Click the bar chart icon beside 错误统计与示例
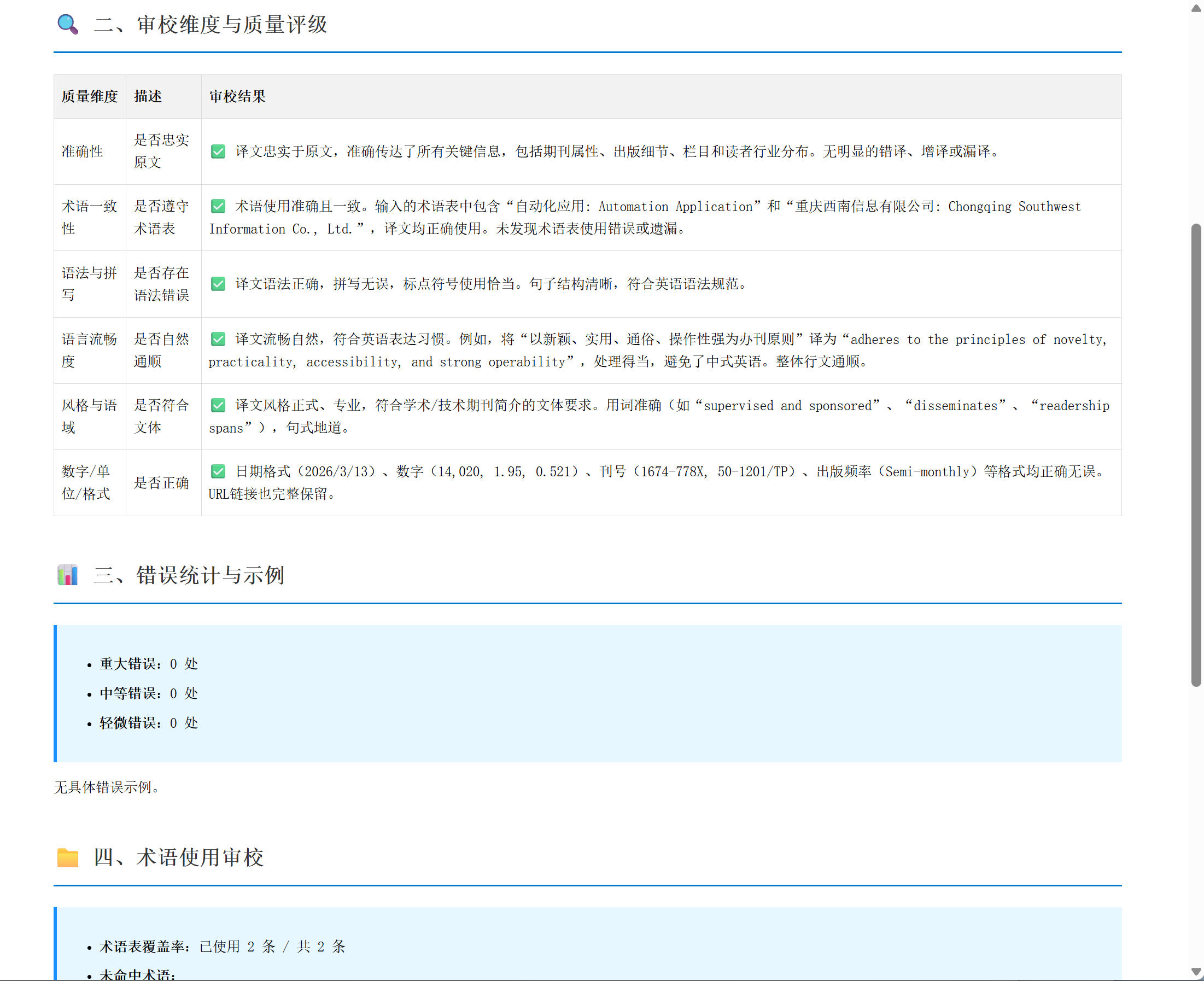1204x981 pixels. tap(68, 575)
